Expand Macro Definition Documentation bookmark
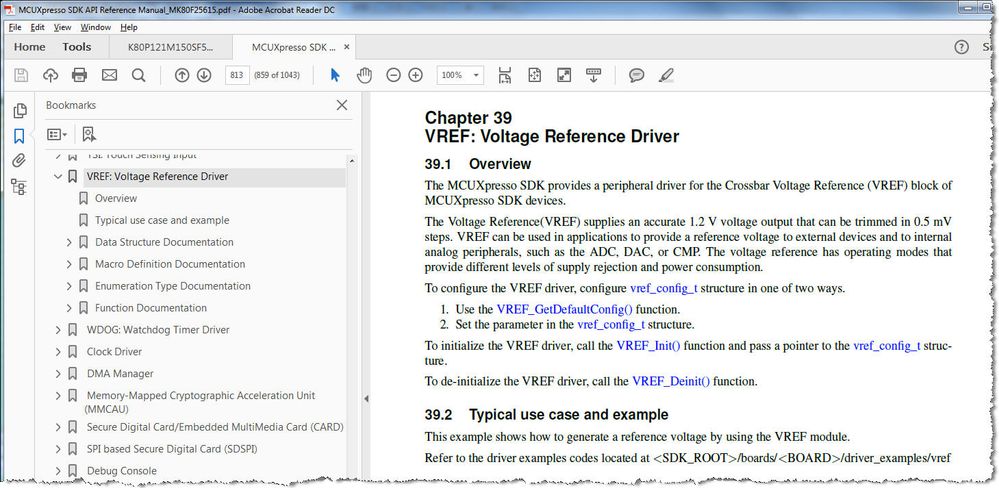The height and width of the screenshot is (488, 999). point(69,264)
